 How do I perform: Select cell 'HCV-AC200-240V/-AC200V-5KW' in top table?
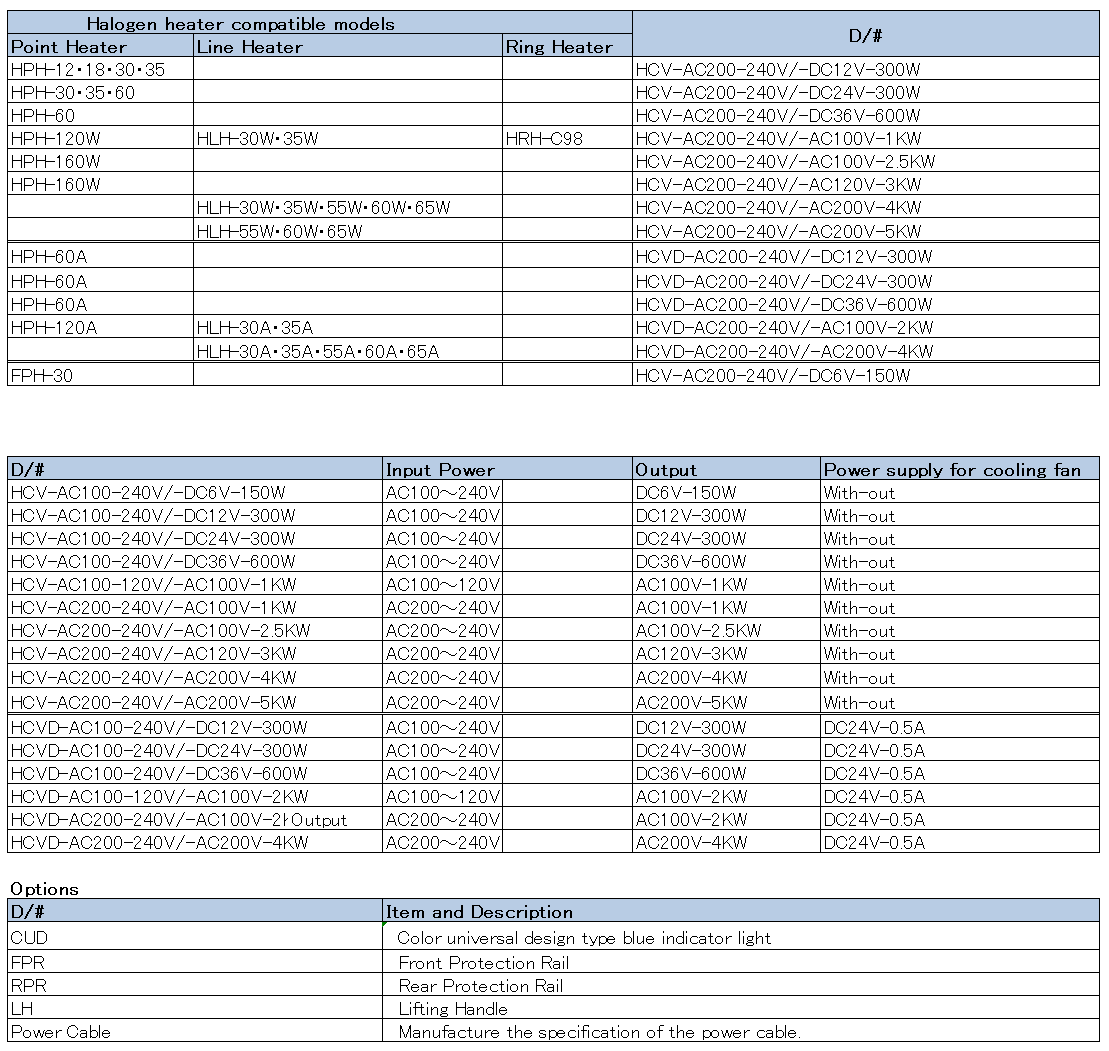point(866,231)
